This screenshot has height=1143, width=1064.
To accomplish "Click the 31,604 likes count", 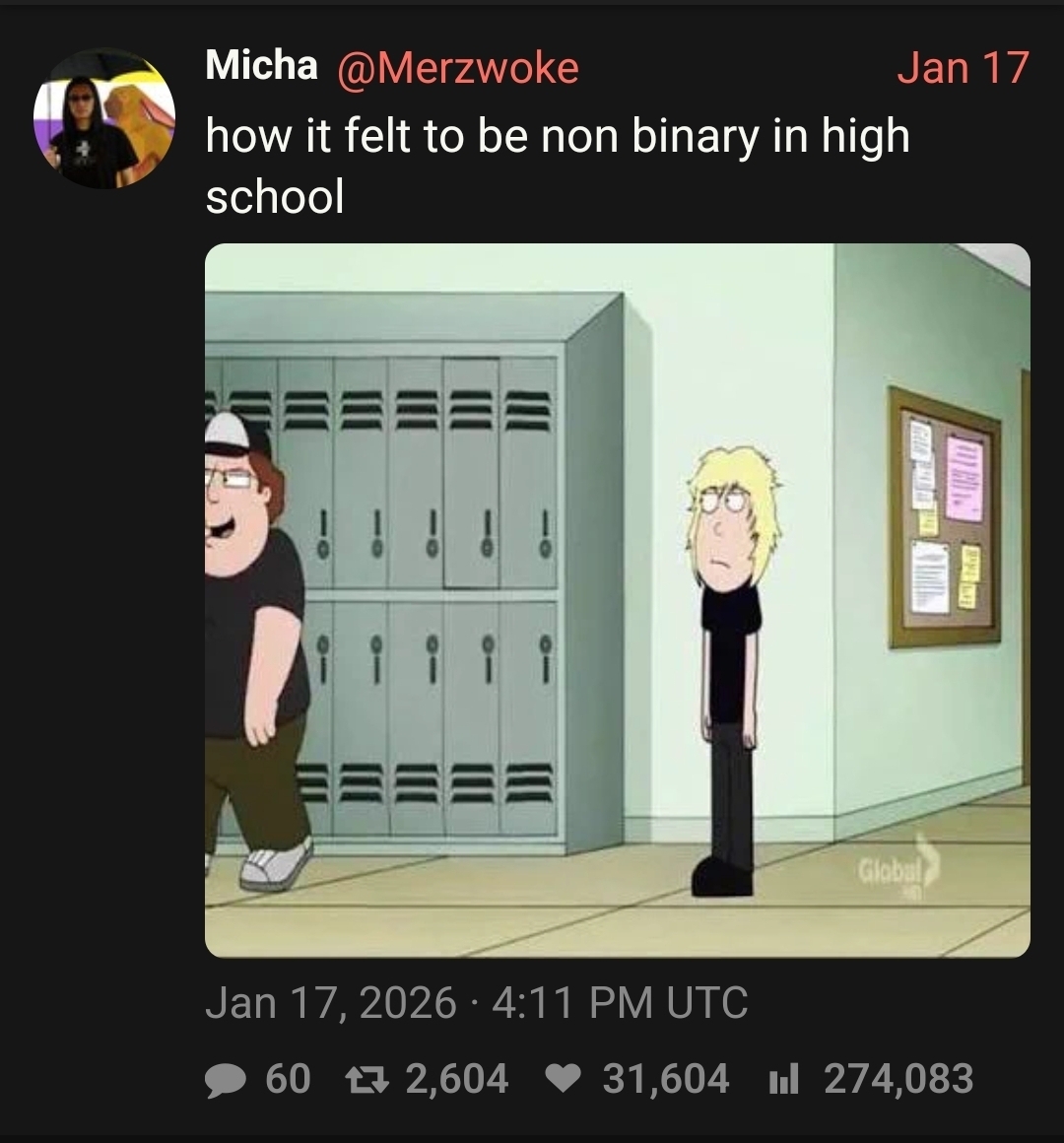I will tap(665, 1079).
